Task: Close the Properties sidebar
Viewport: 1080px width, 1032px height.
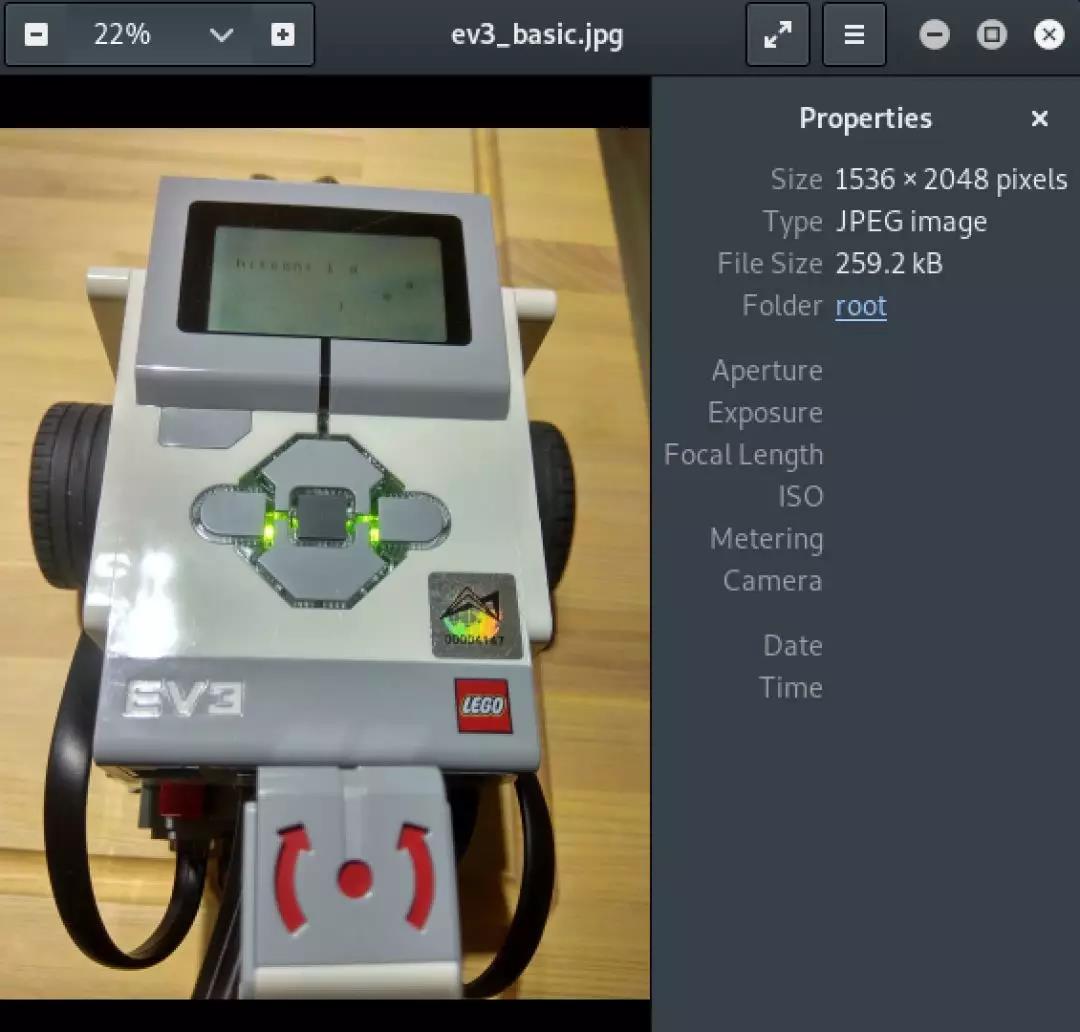Action: pyautogui.click(x=1039, y=118)
